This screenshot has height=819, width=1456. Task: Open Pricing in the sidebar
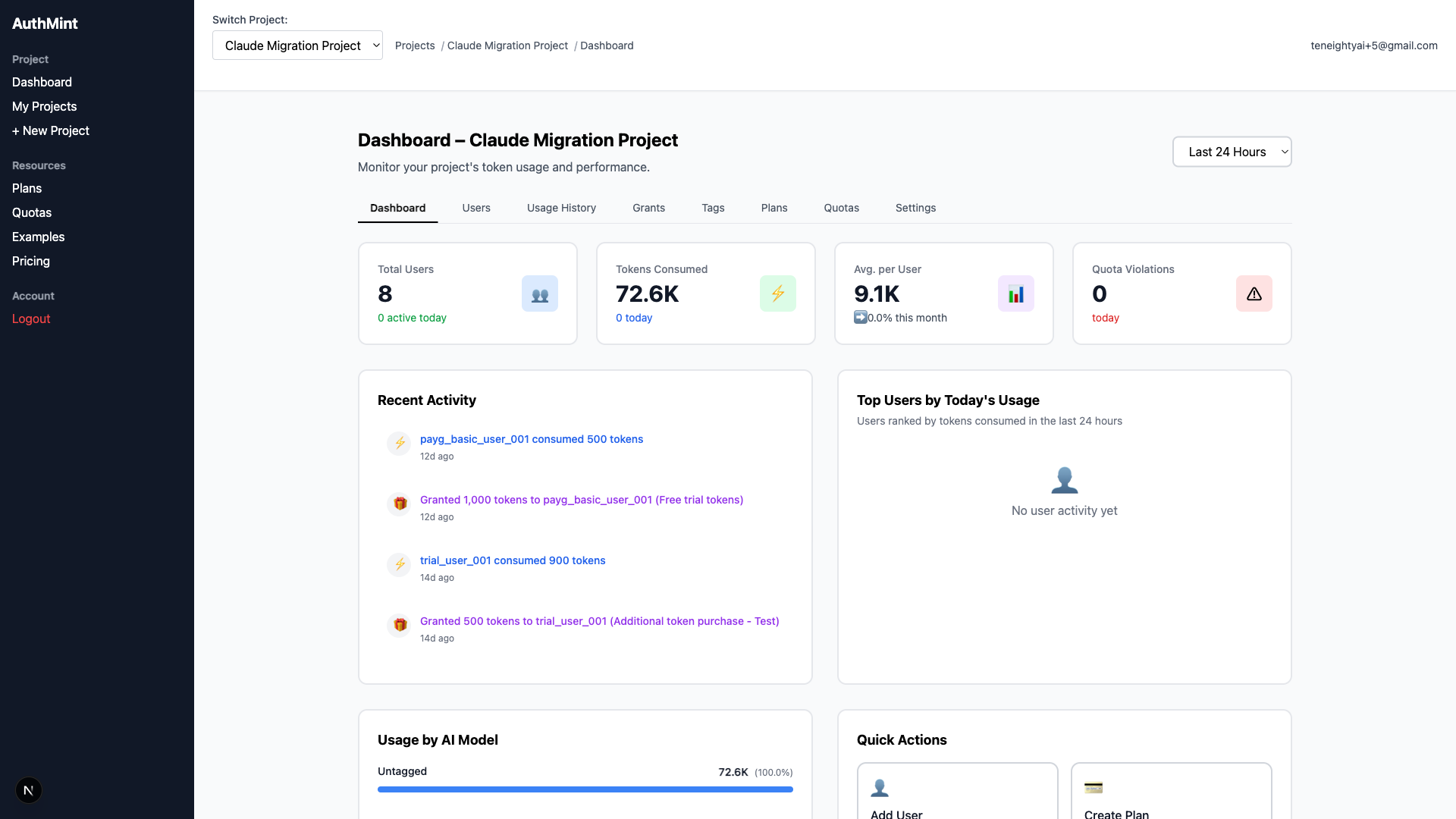coord(31,261)
